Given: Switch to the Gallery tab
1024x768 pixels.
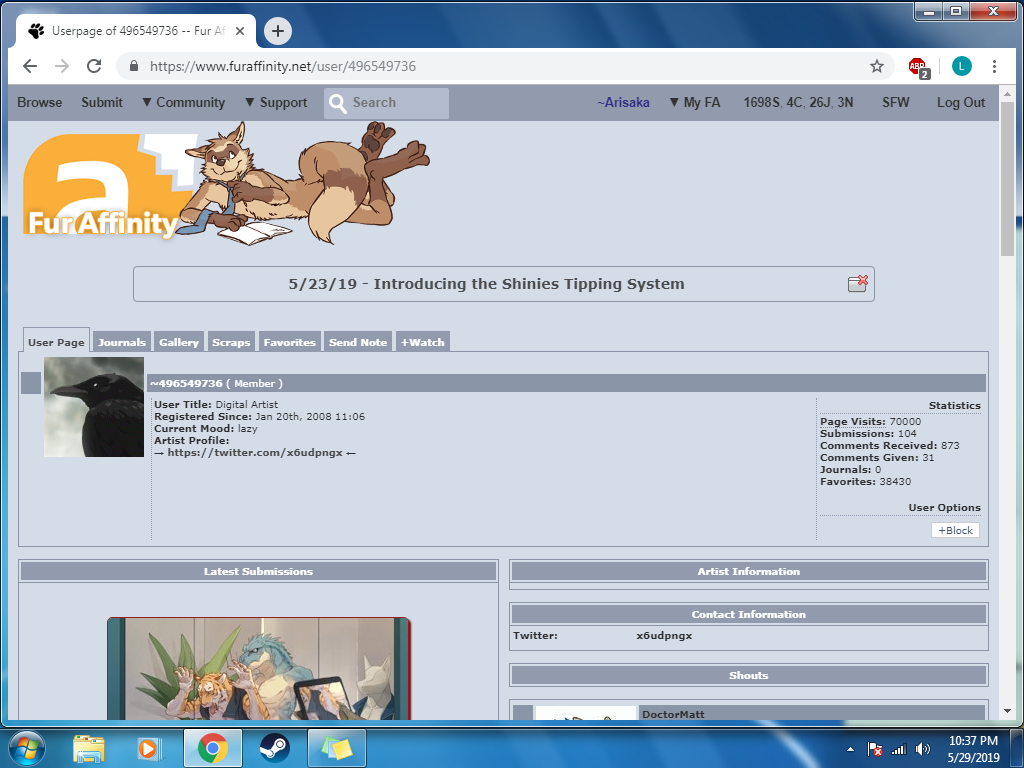Looking at the screenshot, I should [178, 342].
